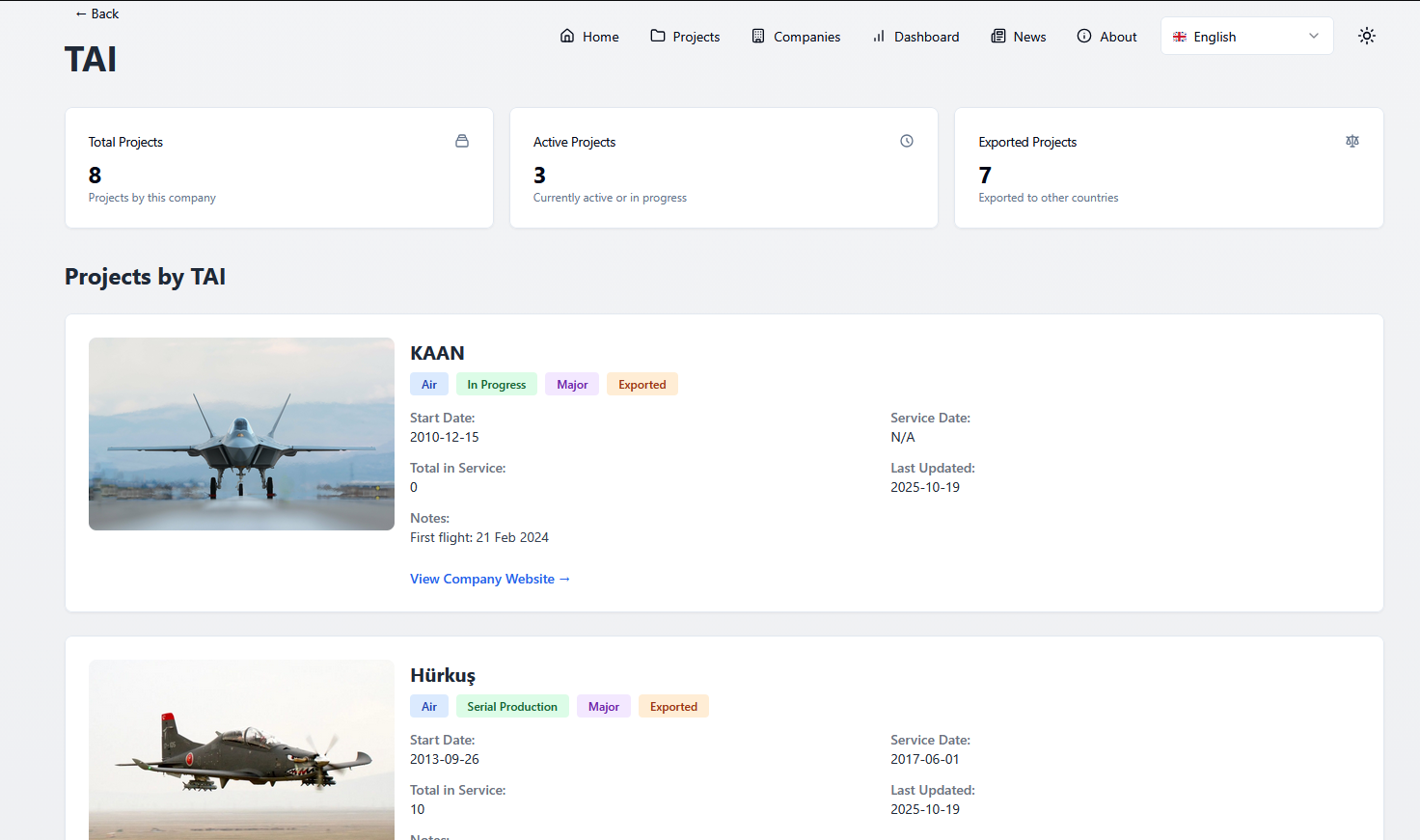Click the KAAN aircraft thumbnail
Screen dimensions: 1420x840
(241, 433)
